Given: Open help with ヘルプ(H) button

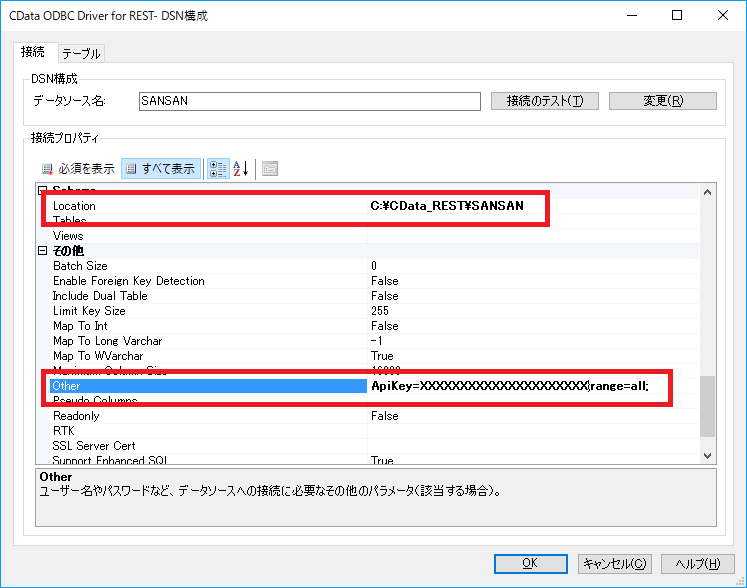Looking at the screenshot, I should (698, 564).
